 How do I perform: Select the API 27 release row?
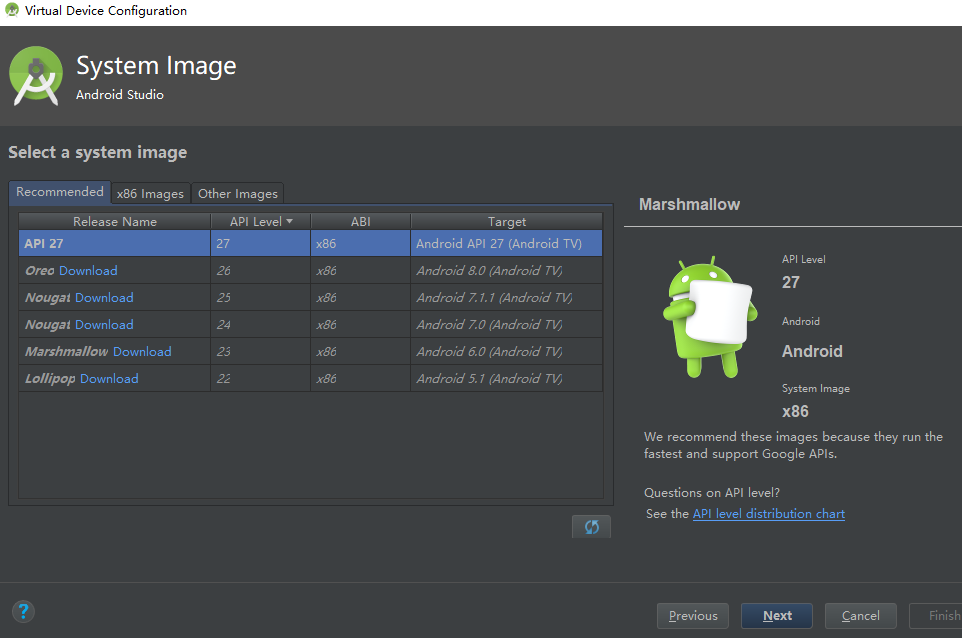click(310, 244)
